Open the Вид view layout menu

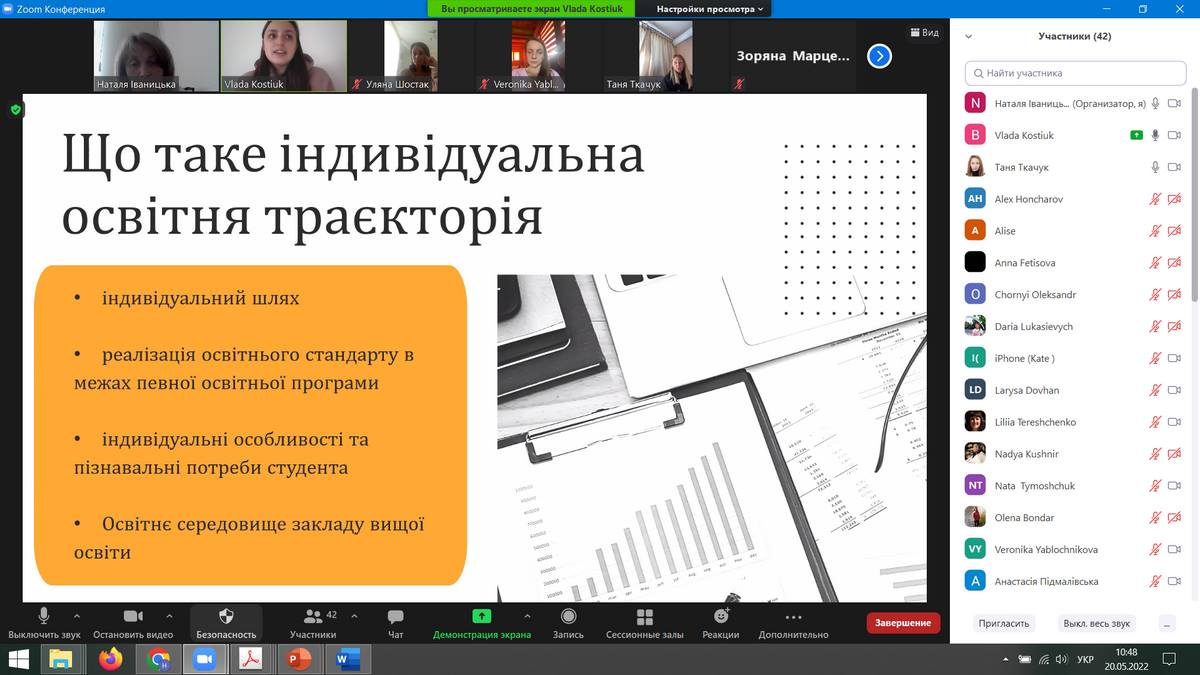coord(924,33)
